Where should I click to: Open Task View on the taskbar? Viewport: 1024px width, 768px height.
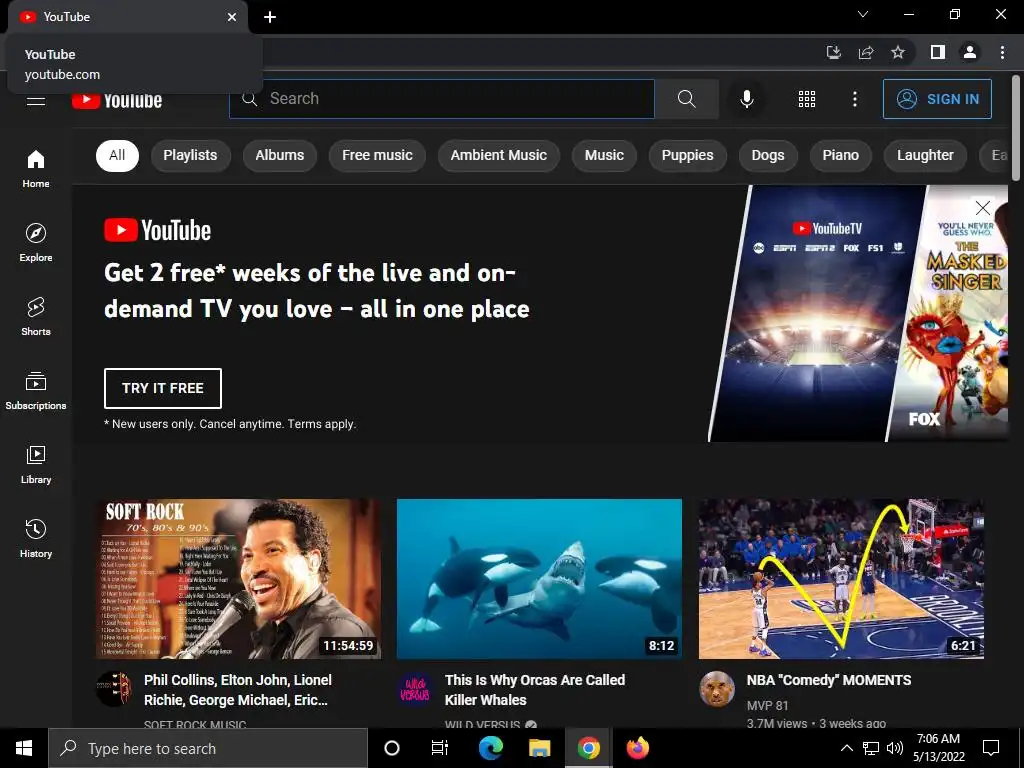(440, 748)
